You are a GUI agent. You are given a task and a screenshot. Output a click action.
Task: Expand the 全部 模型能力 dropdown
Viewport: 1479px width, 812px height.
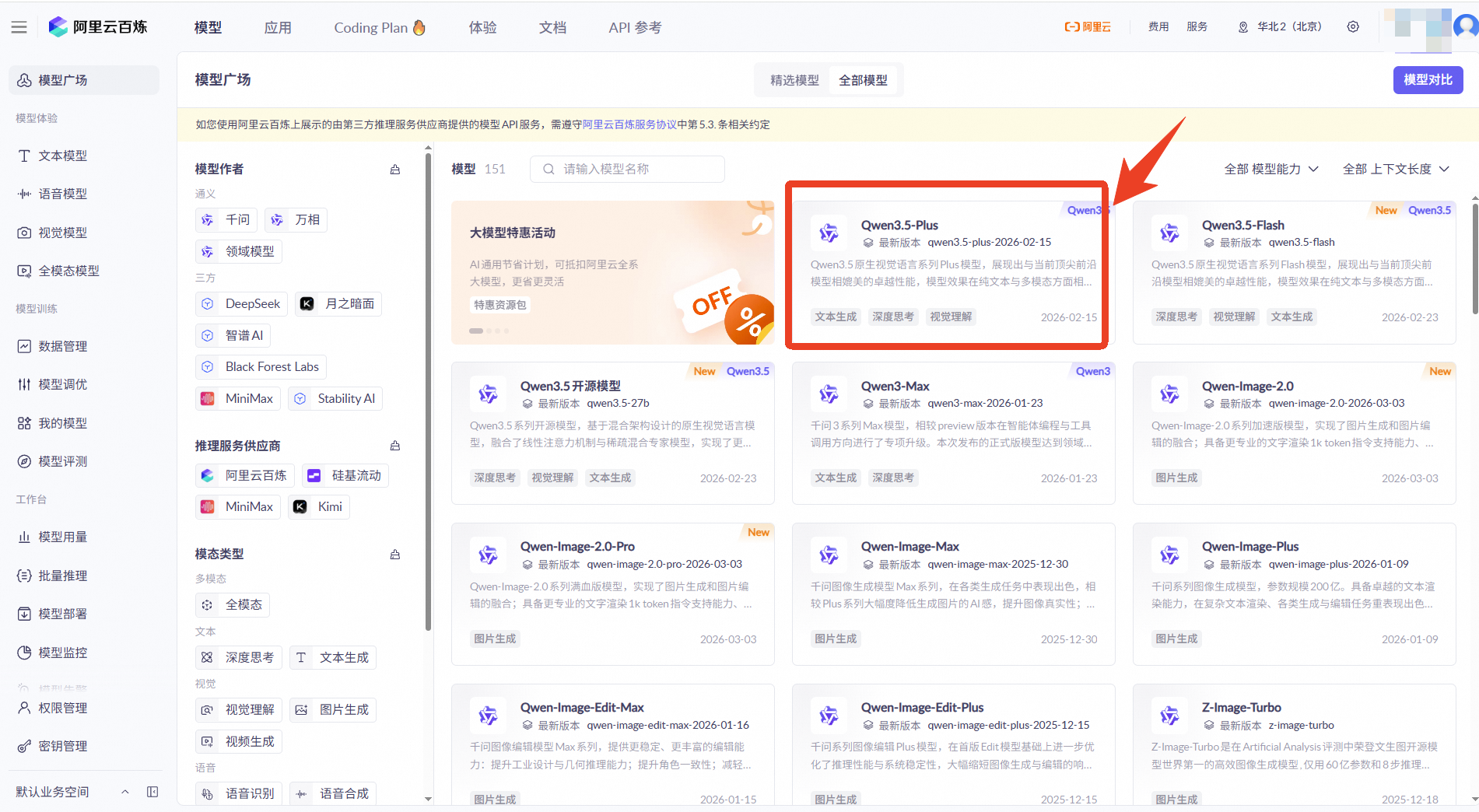click(1271, 169)
